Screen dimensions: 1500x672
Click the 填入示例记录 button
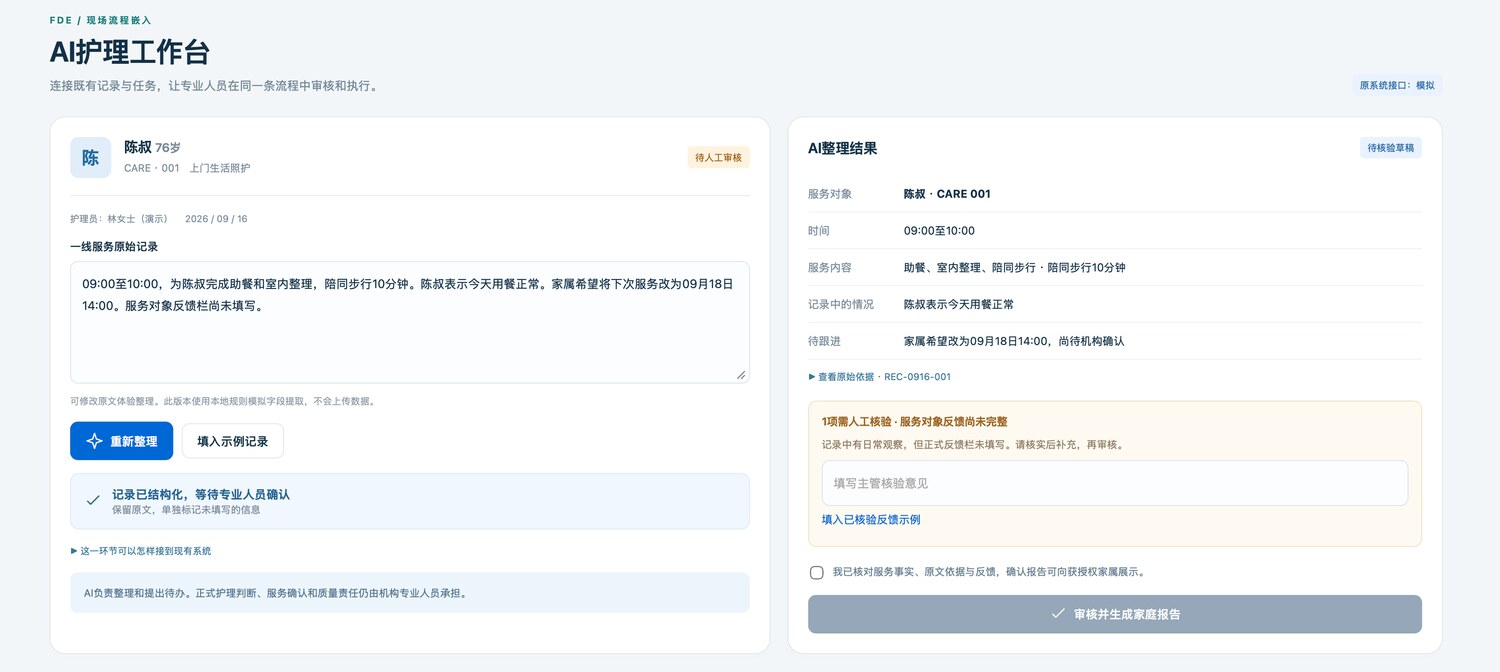click(x=233, y=441)
